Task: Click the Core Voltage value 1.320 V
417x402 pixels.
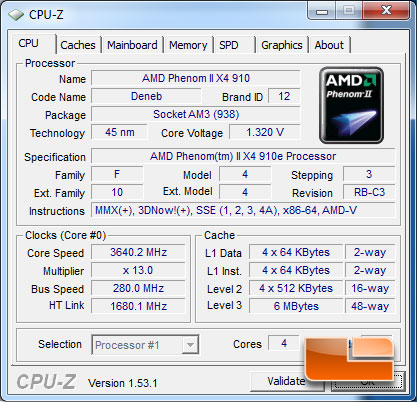Action: 265,132
